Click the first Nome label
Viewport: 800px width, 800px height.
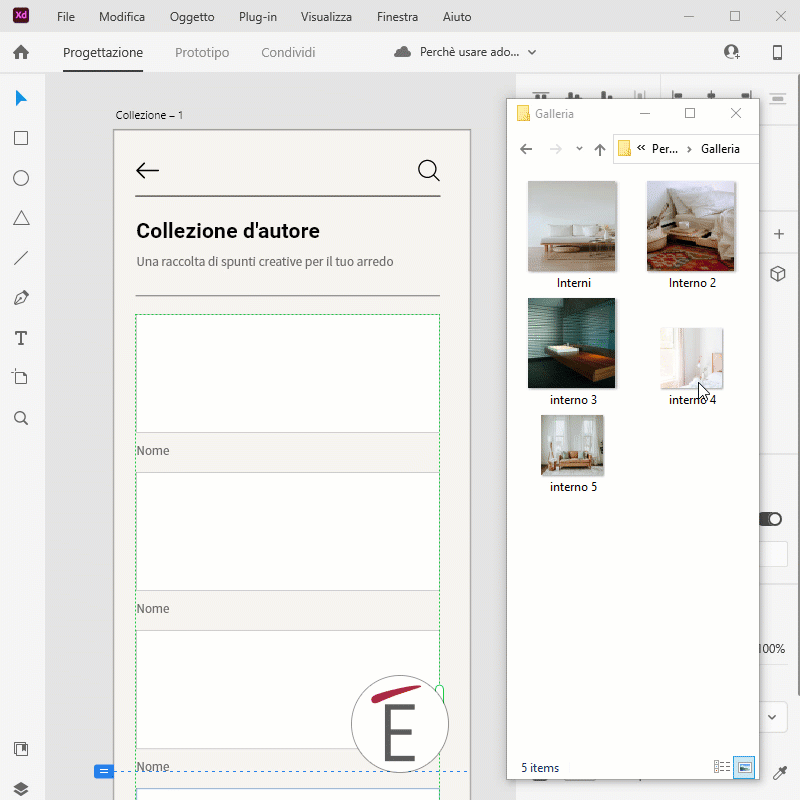pos(153,451)
